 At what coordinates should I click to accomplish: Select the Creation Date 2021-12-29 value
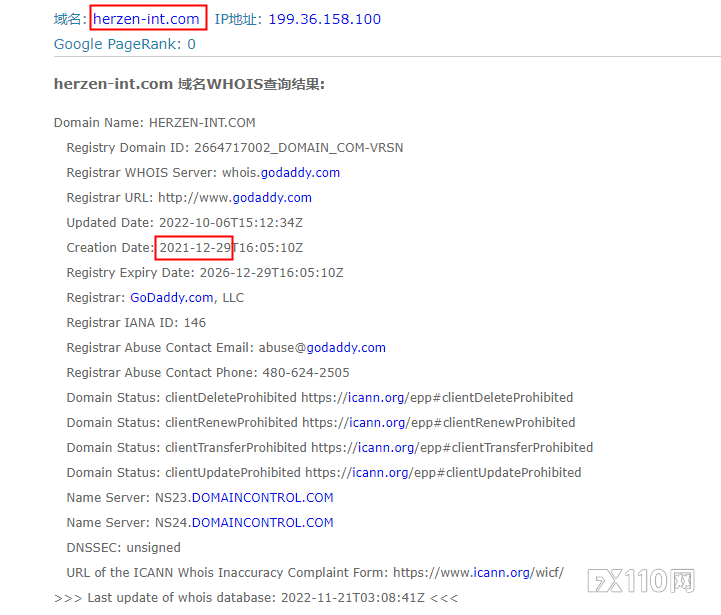[x=195, y=247]
